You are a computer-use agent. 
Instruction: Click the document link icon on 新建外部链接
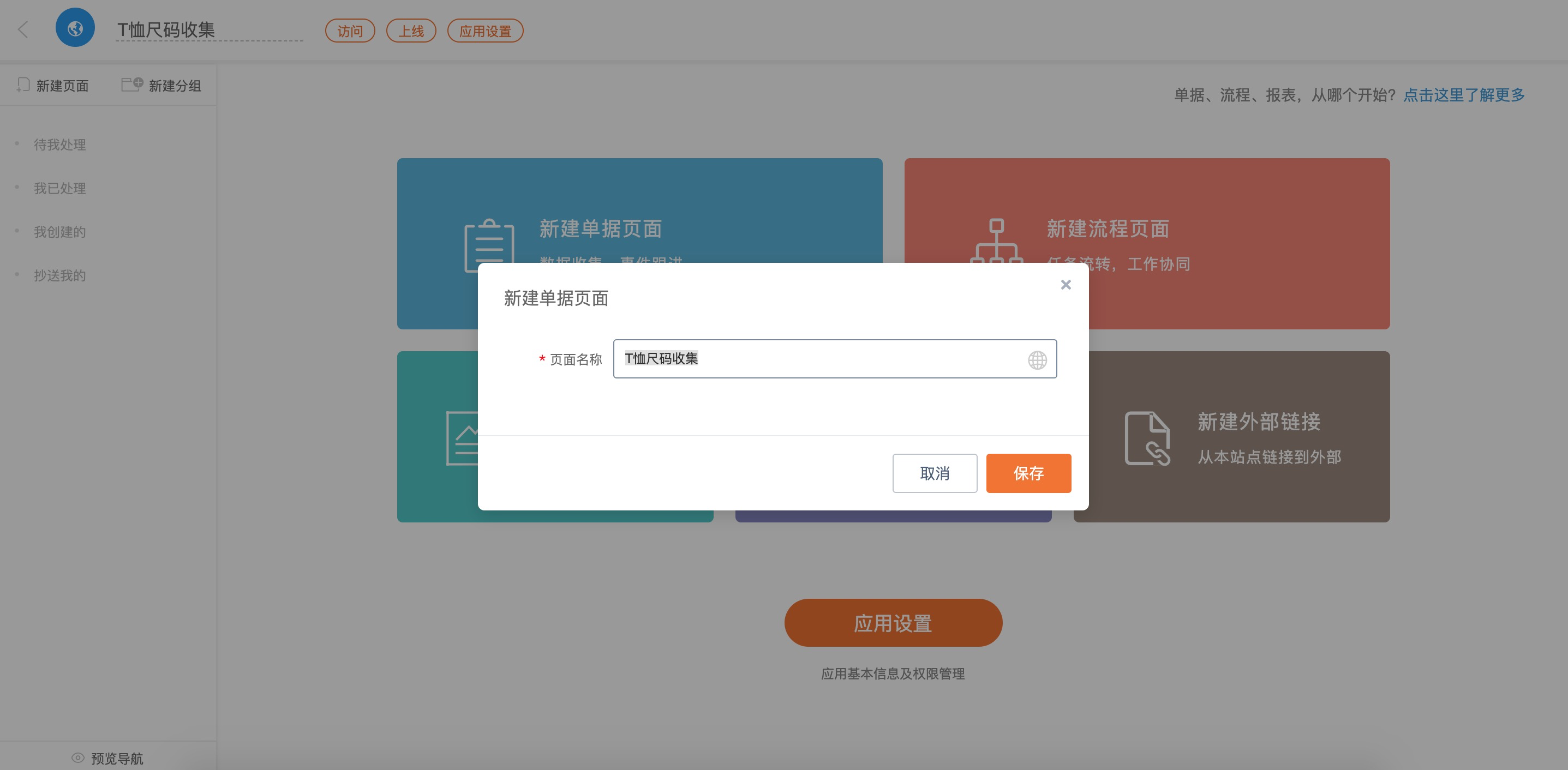(1147, 438)
